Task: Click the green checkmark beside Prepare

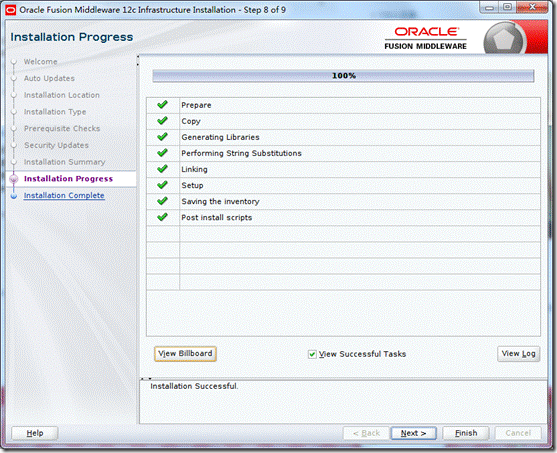Action: [x=162, y=104]
